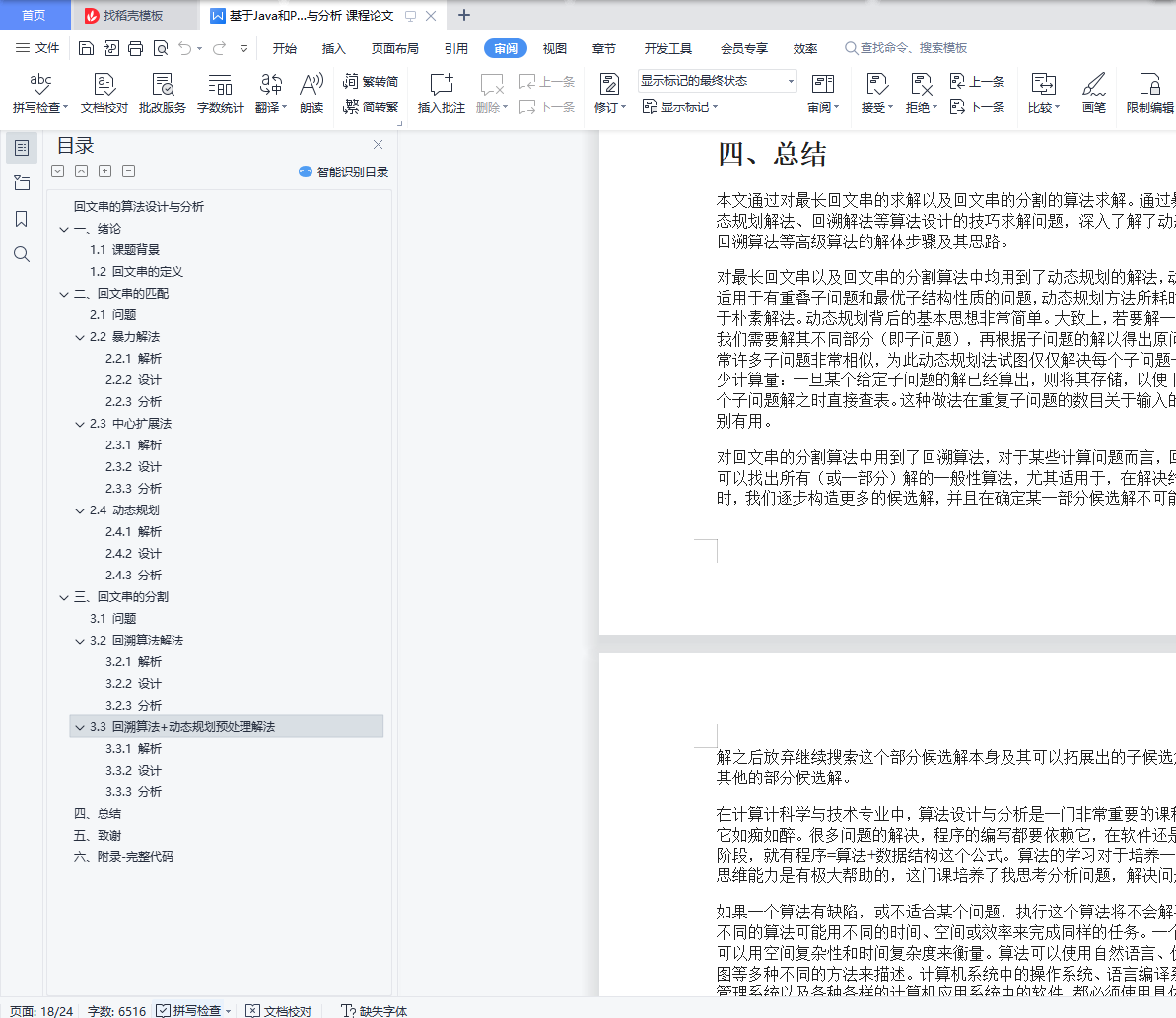Open 比较 compare documents
This screenshot has width=1176, height=1018.
pos(1043,93)
